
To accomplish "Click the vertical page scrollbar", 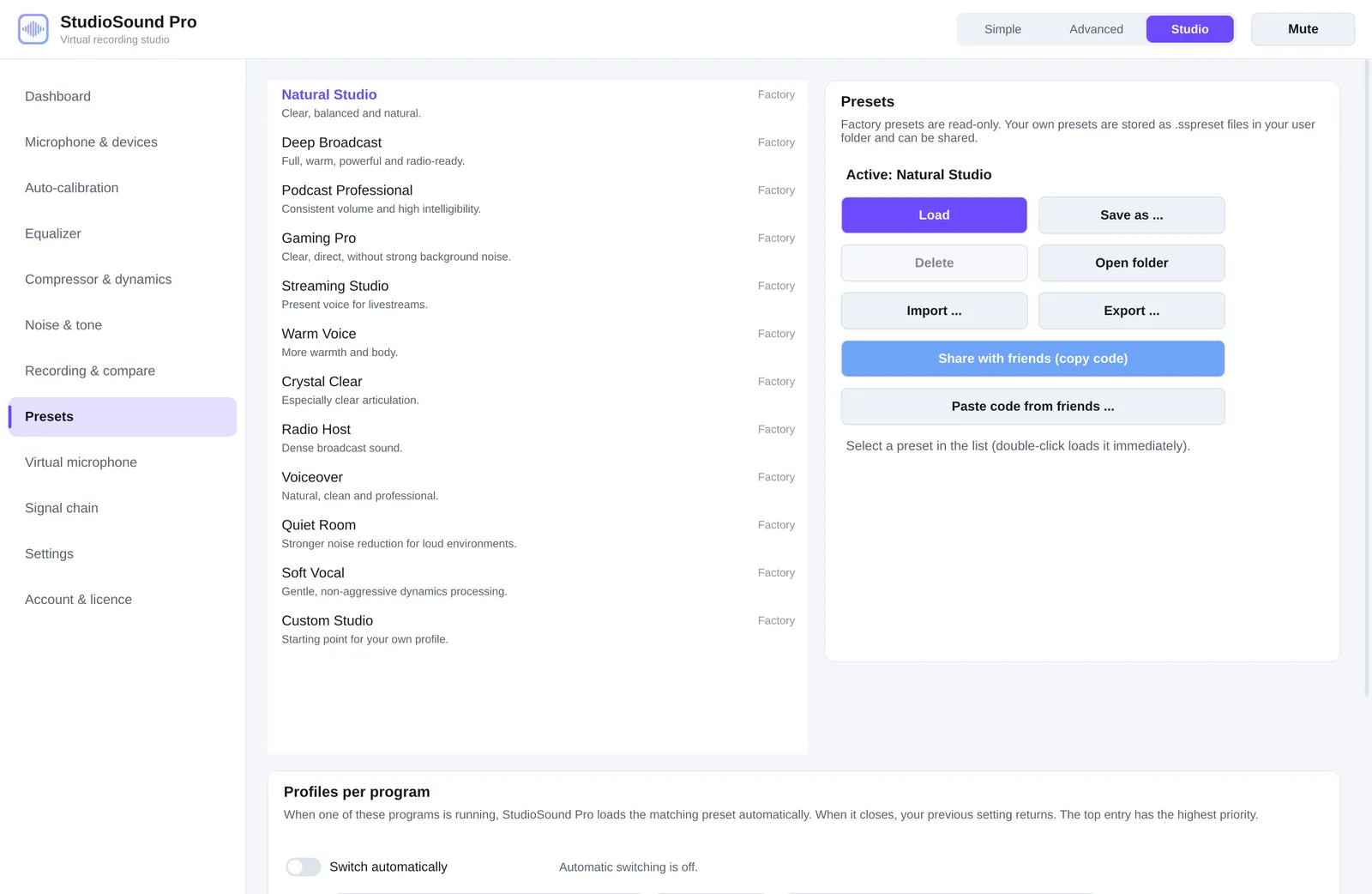I will (1367, 378).
